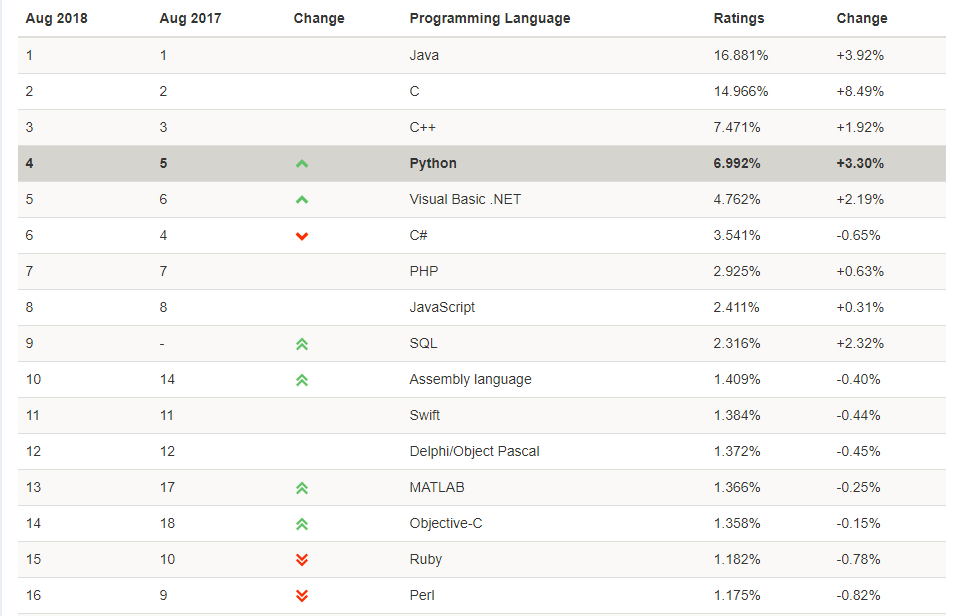Select the Programming Language column header
Viewport: 962px width, 616px height.
(x=490, y=18)
